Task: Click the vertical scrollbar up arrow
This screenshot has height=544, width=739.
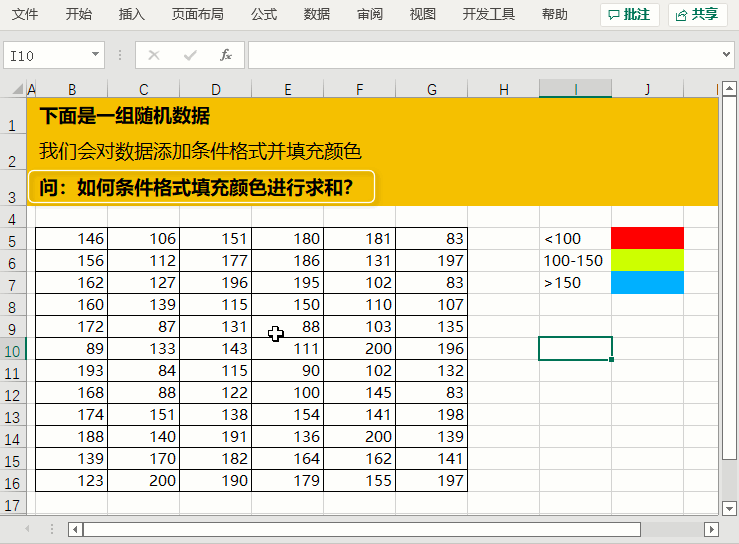Action: click(x=729, y=88)
